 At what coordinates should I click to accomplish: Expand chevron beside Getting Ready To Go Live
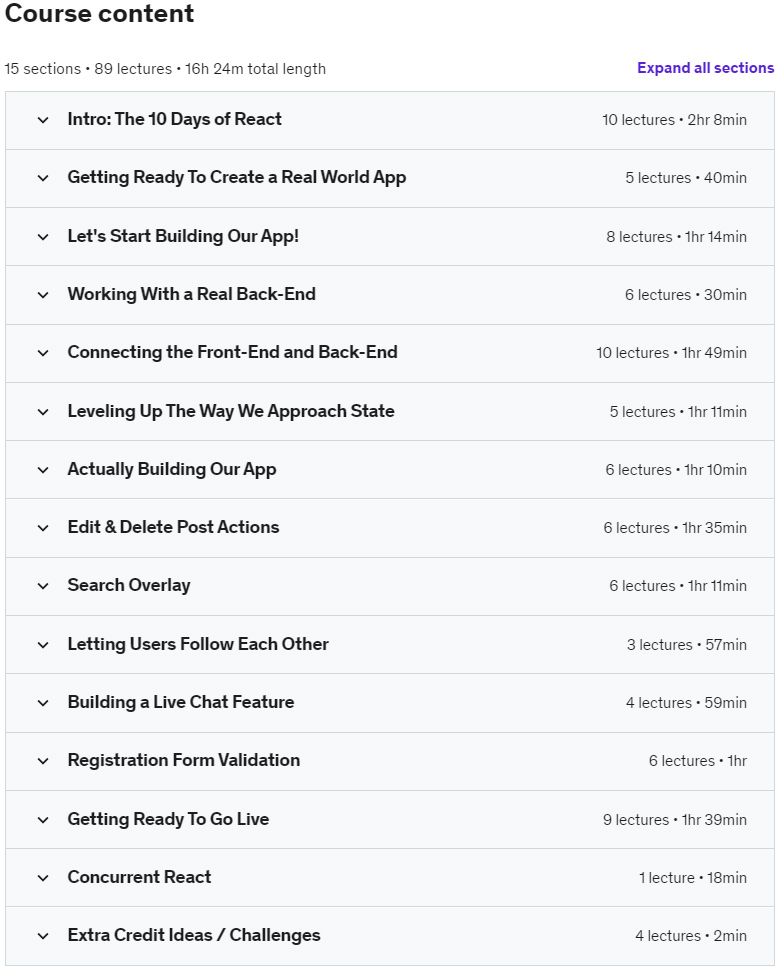[43, 820]
